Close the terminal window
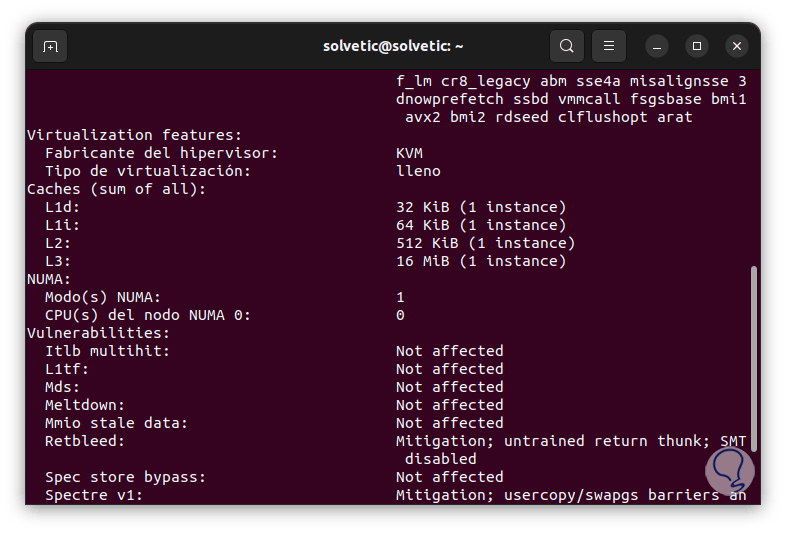 [737, 46]
